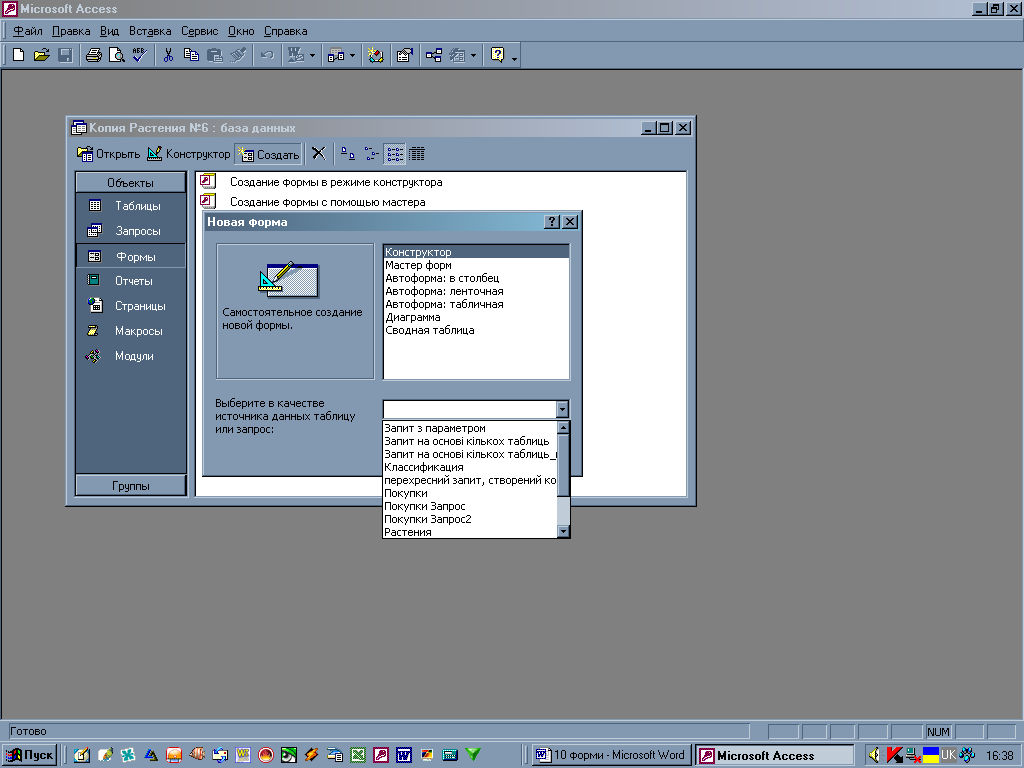Choose Запит з параметром in dropdown list
Screen dimensions: 1024x768
click(470, 428)
